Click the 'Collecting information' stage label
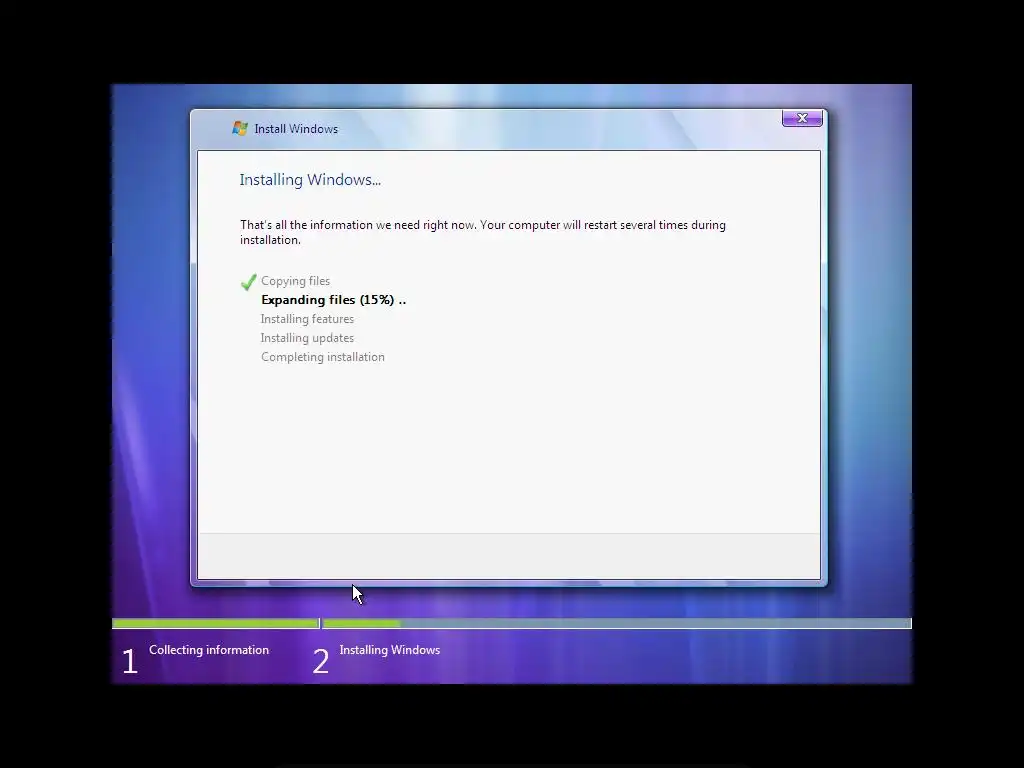1024x768 pixels. (x=209, y=650)
